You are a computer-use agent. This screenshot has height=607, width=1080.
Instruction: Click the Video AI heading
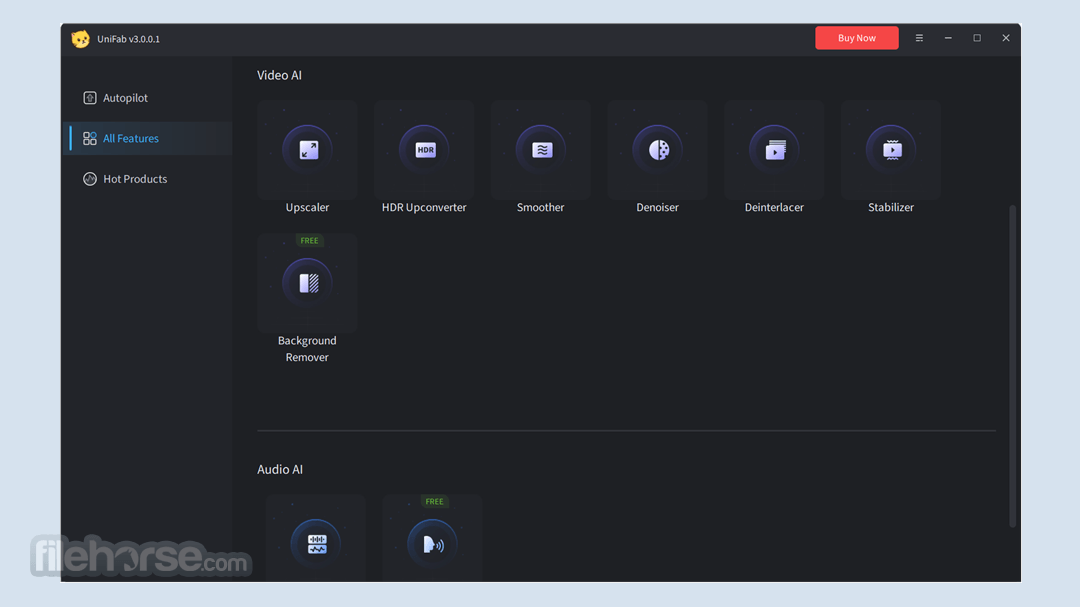(280, 75)
